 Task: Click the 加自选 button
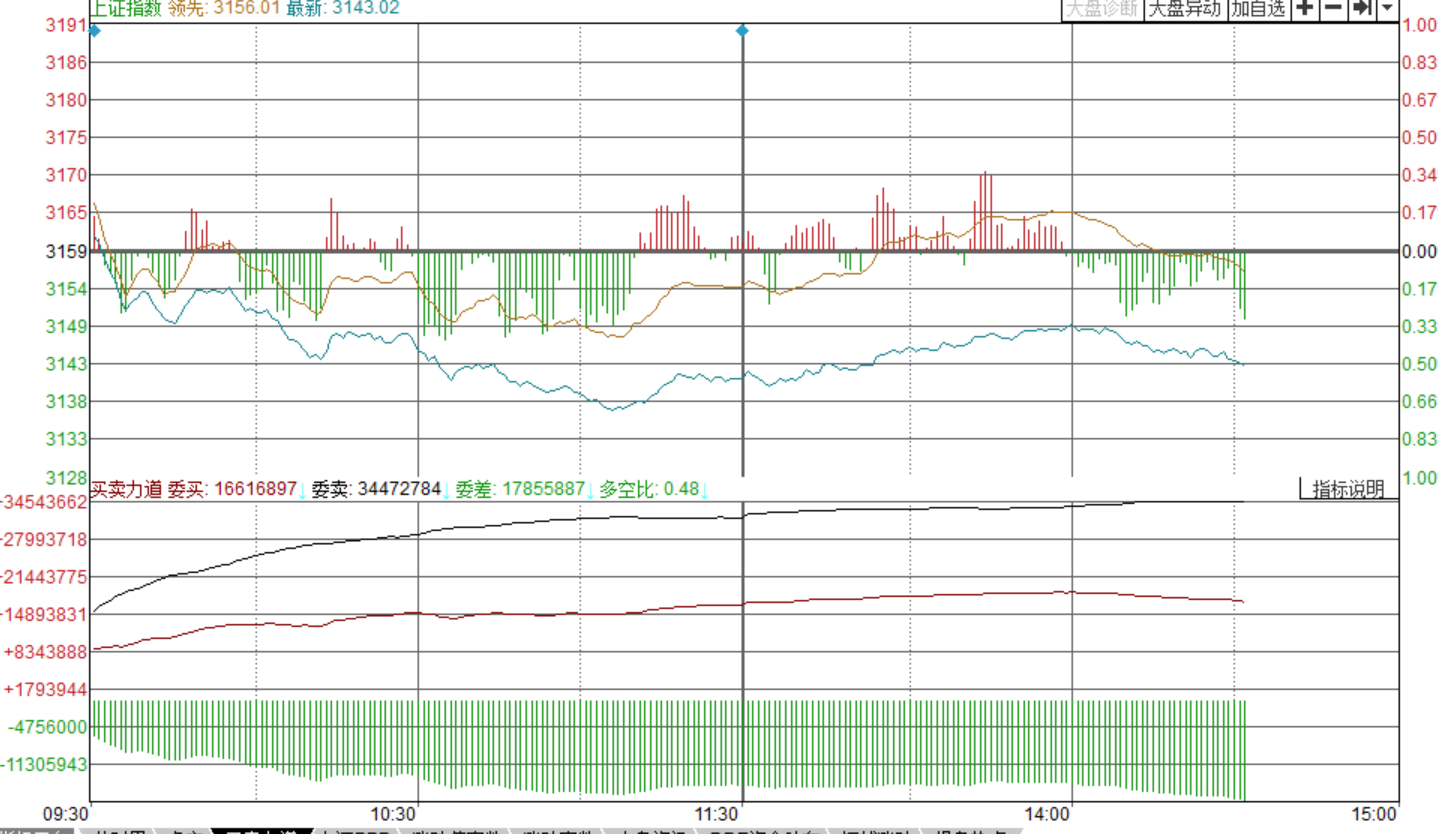point(1259,9)
